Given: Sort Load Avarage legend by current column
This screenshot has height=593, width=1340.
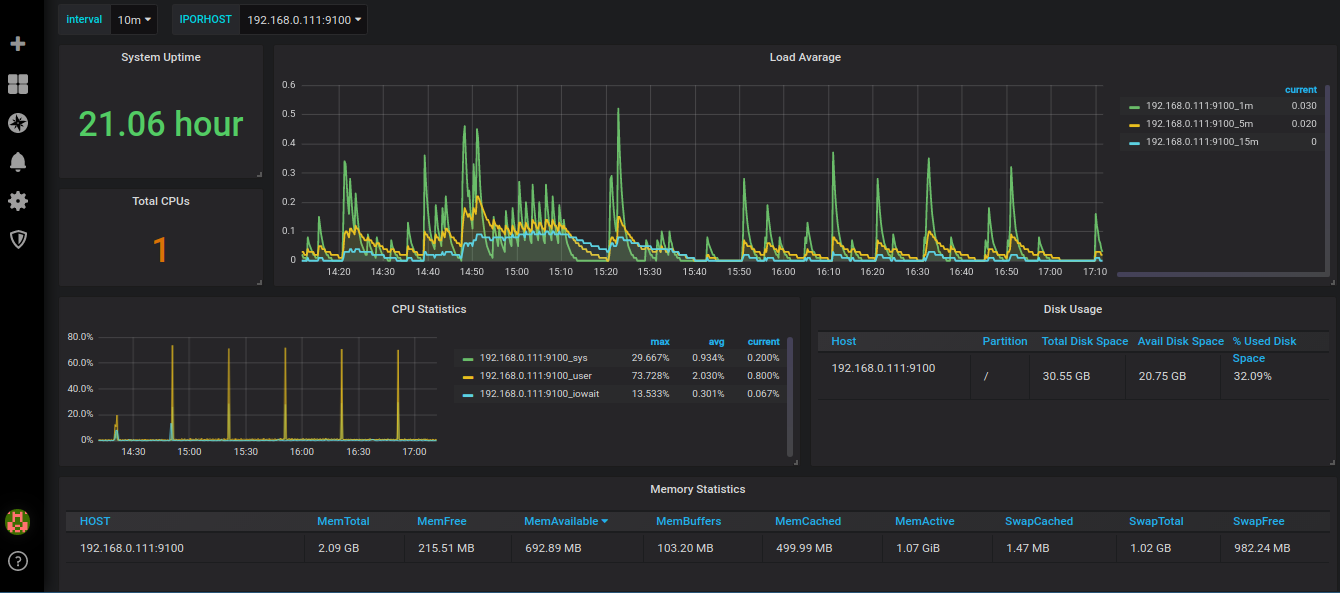Looking at the screenshot, I should coord(1301,89).
